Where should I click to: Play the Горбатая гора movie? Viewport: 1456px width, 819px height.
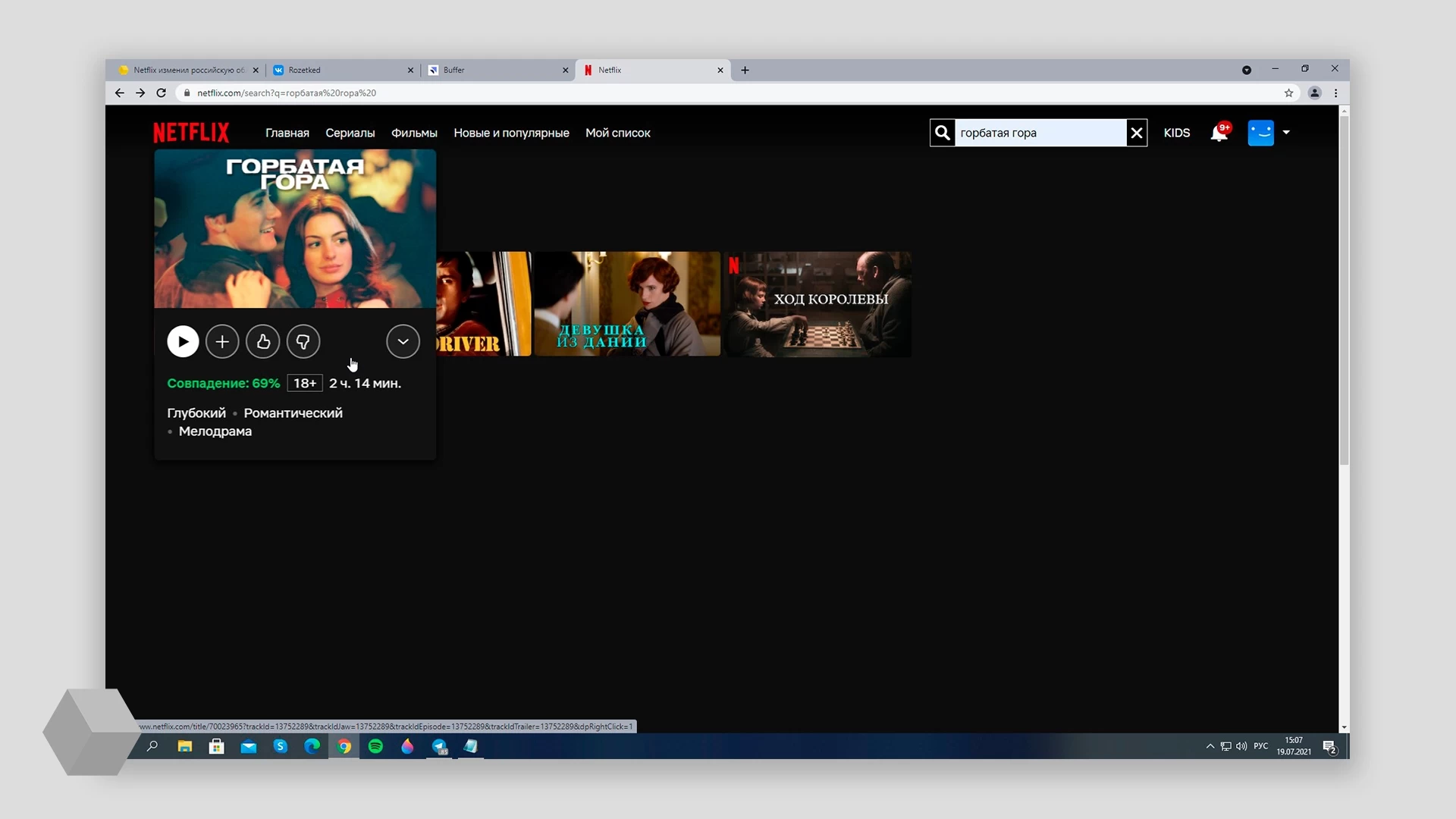click(x=183, y=342)
